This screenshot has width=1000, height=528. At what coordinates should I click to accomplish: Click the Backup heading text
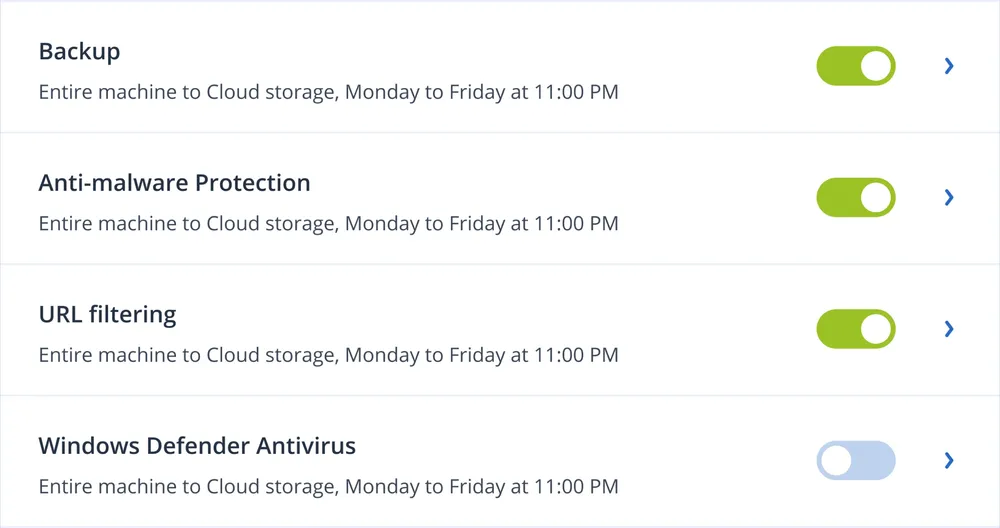click(79, 52)
